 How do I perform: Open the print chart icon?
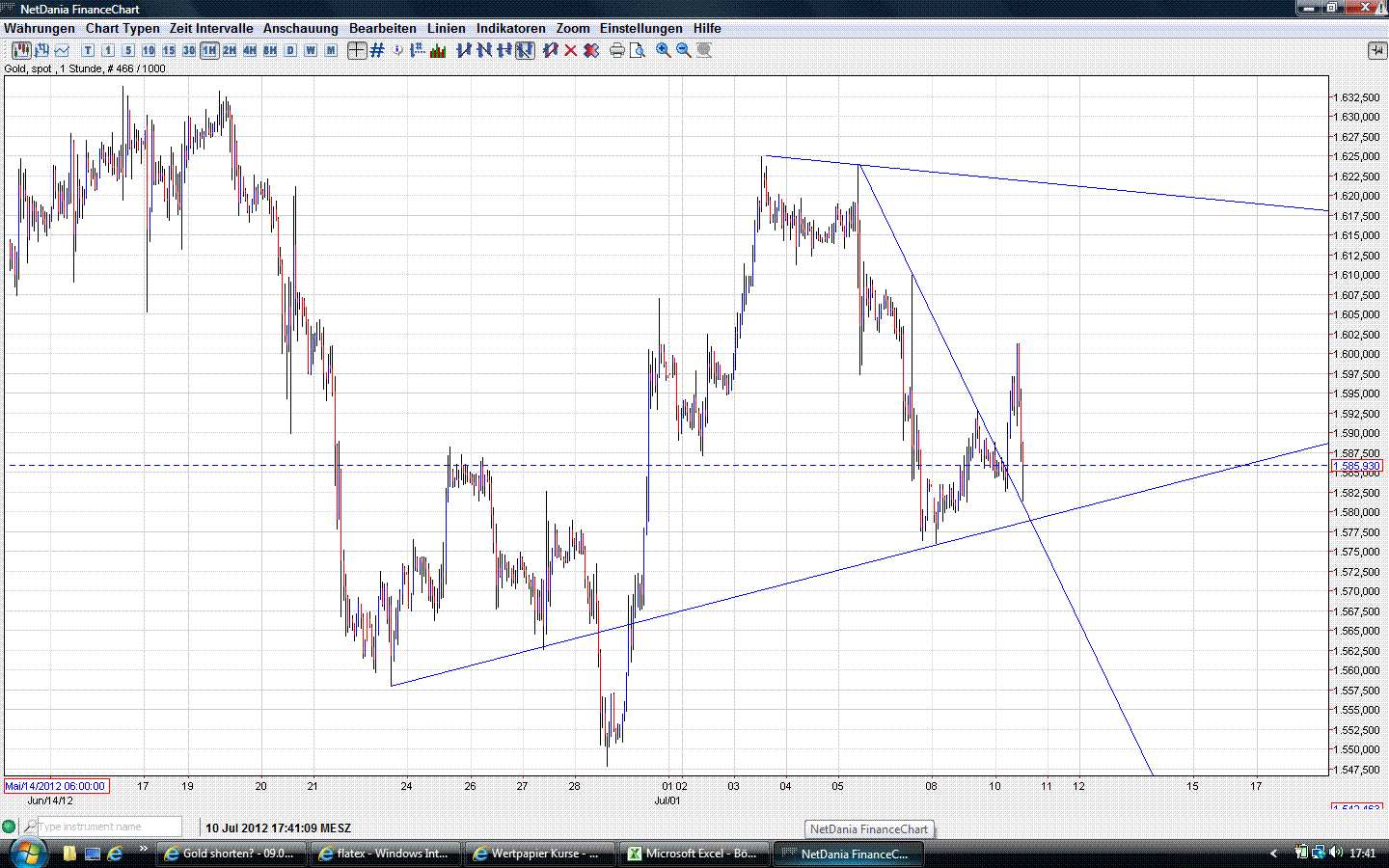[x=616, y=50]
